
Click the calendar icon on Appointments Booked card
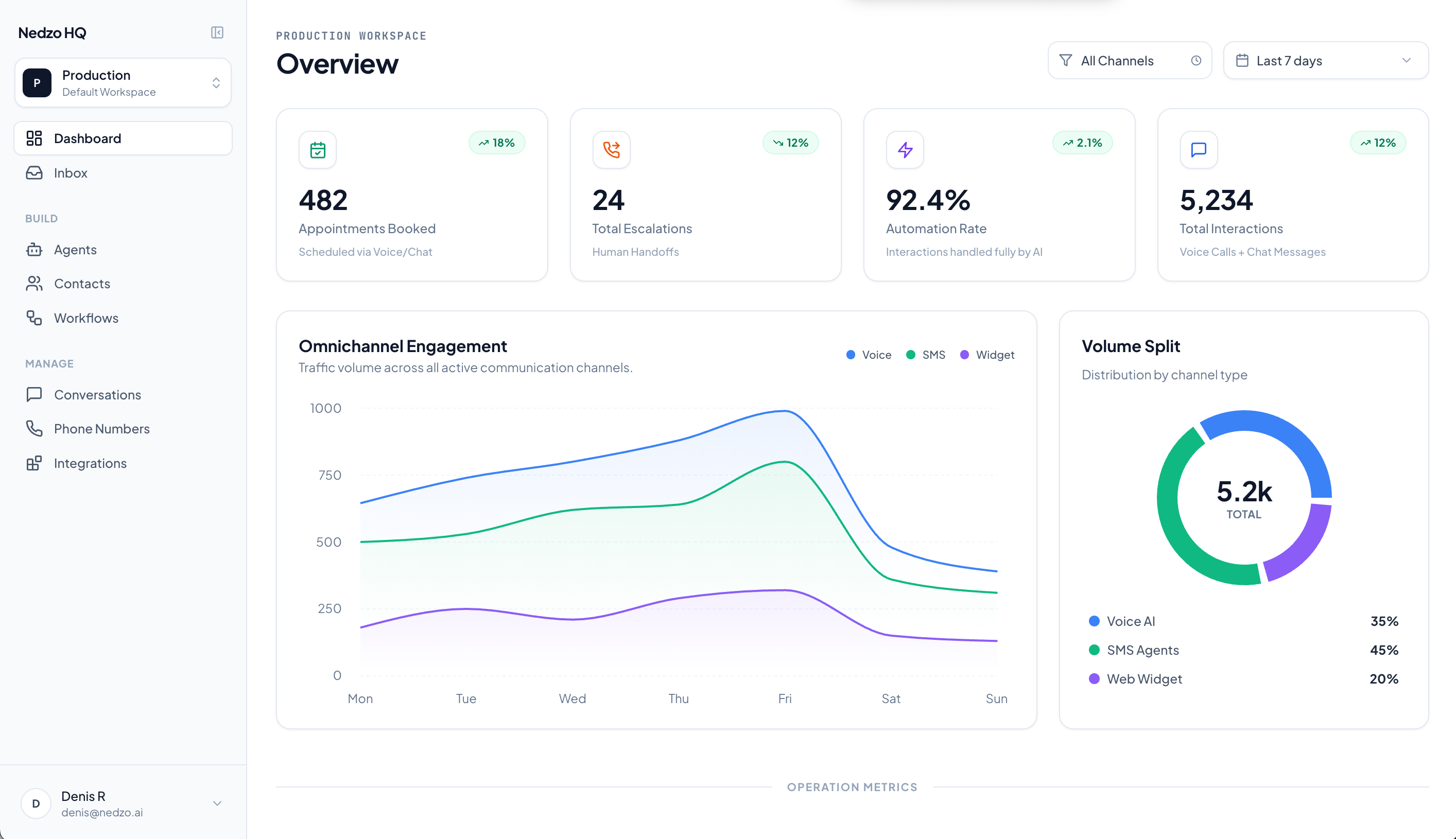pos(318,150)
